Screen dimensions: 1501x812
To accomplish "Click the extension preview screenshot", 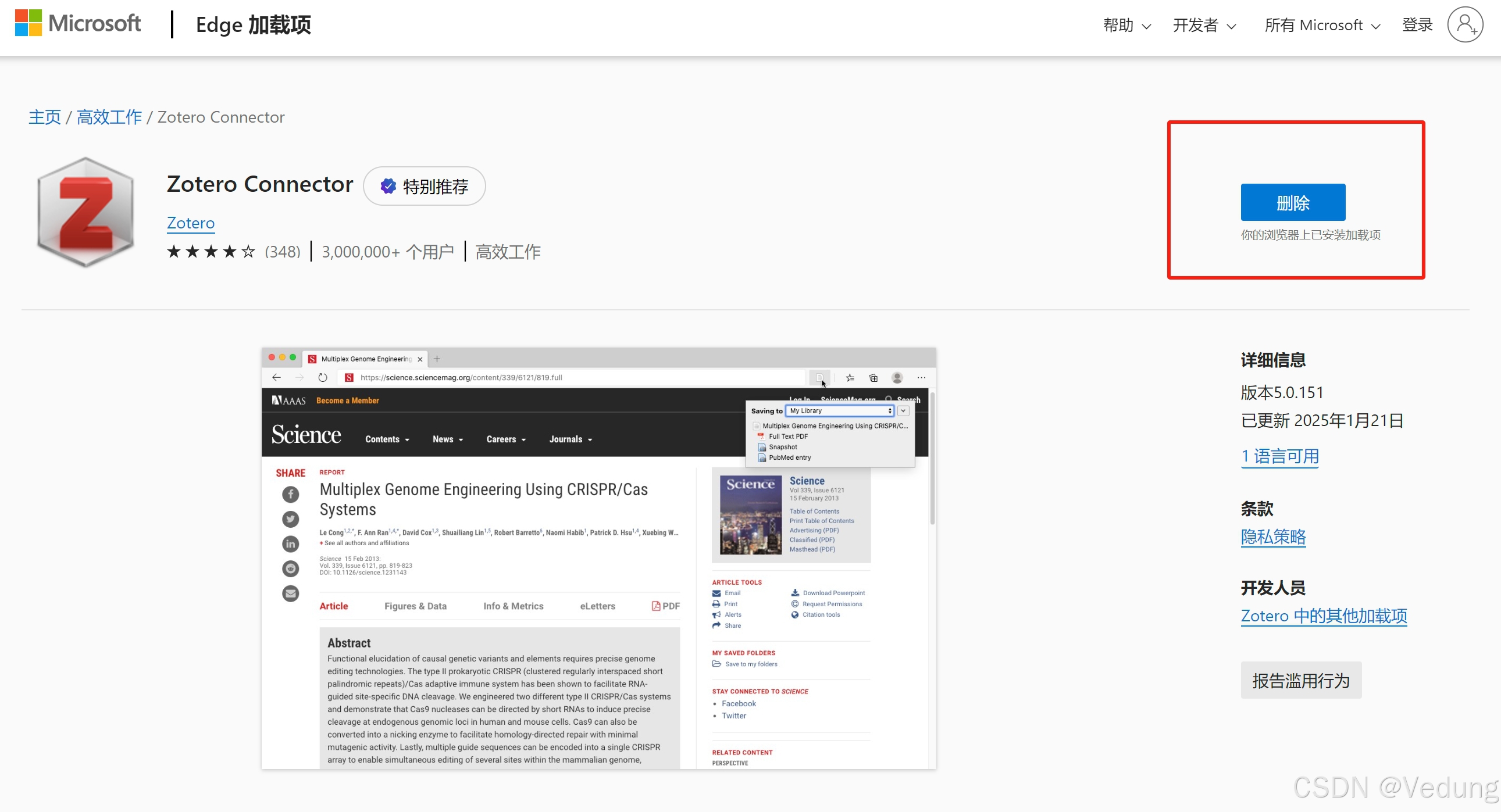I will [598, 558].
